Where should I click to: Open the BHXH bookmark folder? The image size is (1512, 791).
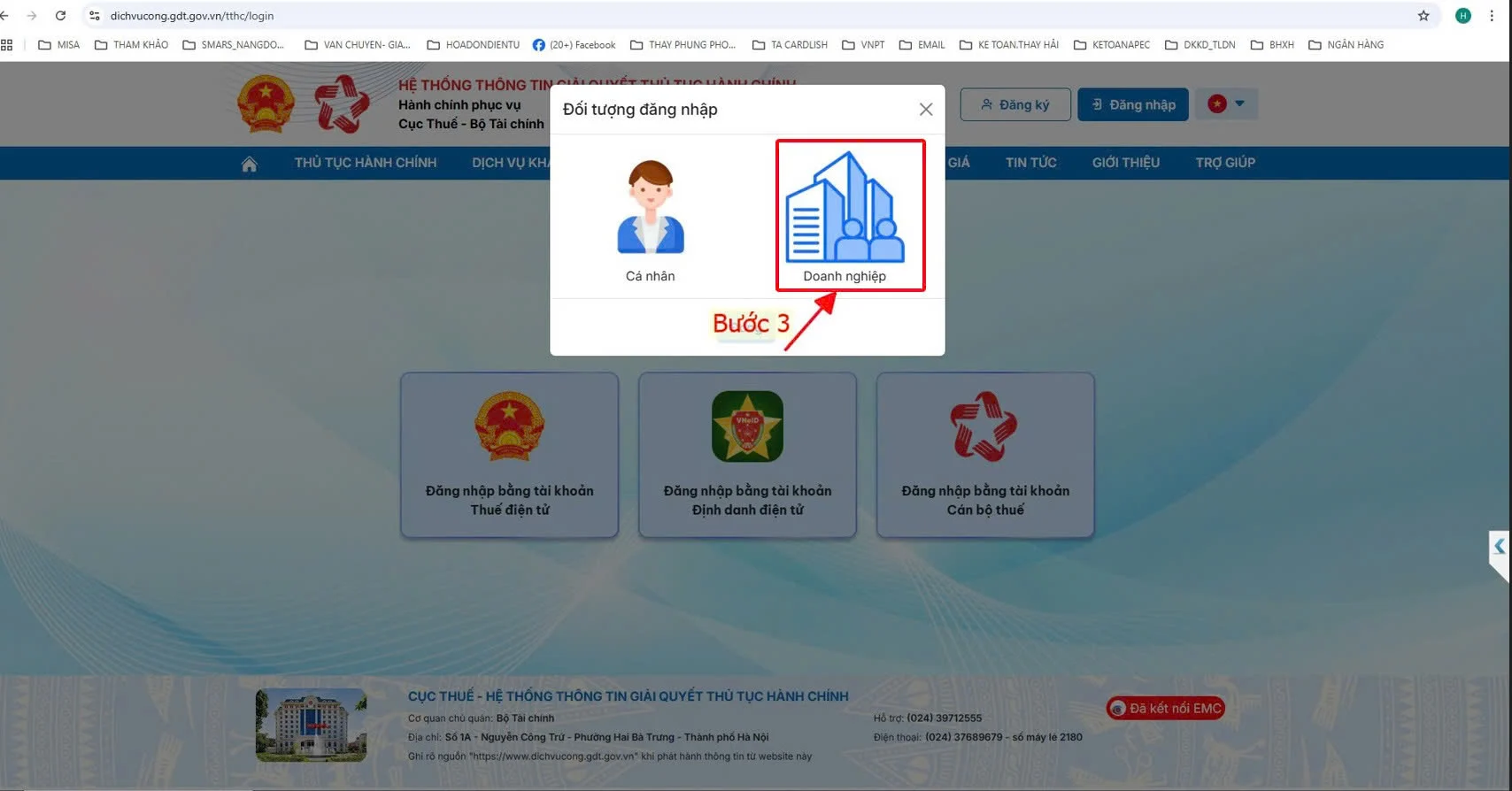(1272, 44)
